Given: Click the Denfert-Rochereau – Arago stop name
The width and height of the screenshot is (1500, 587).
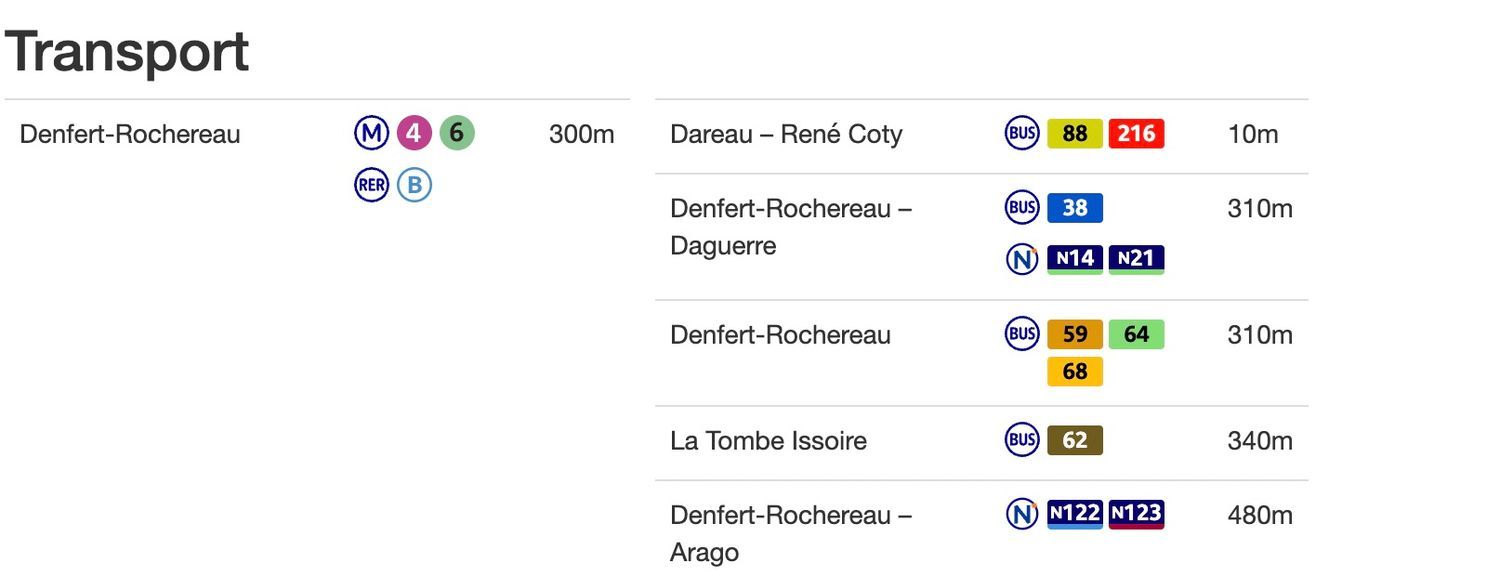Looking at the screenshot, I should 791,534.
